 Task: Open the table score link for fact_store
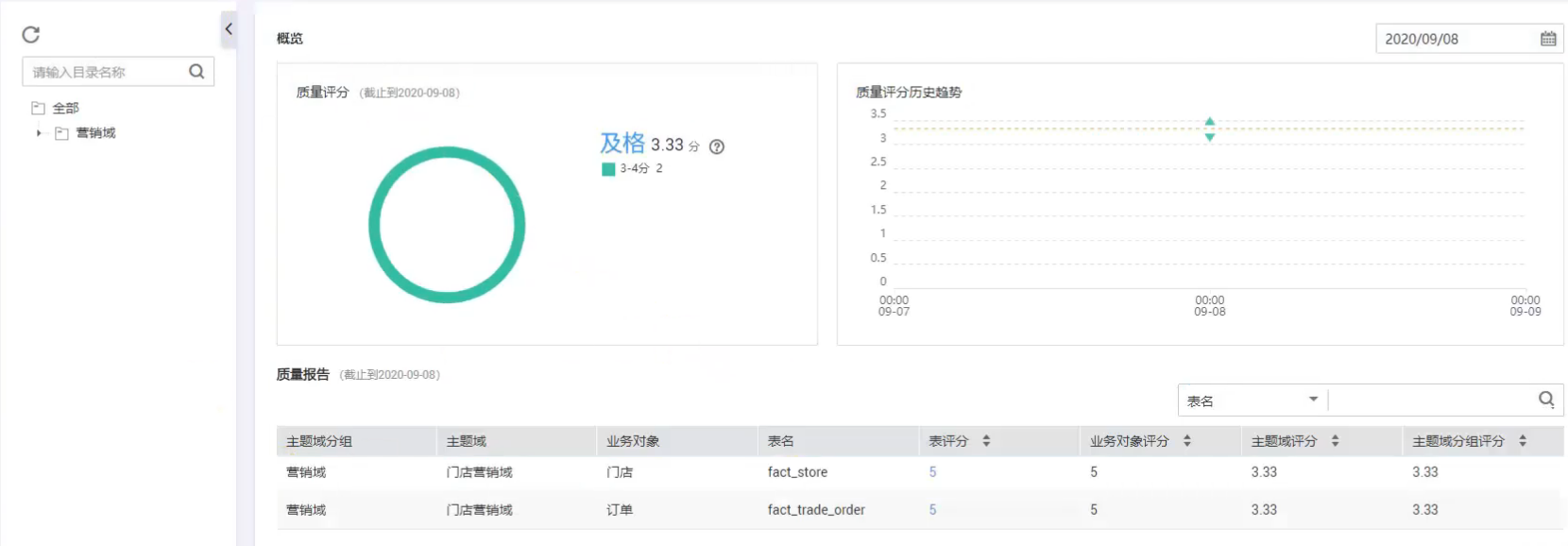click(932, 472)
